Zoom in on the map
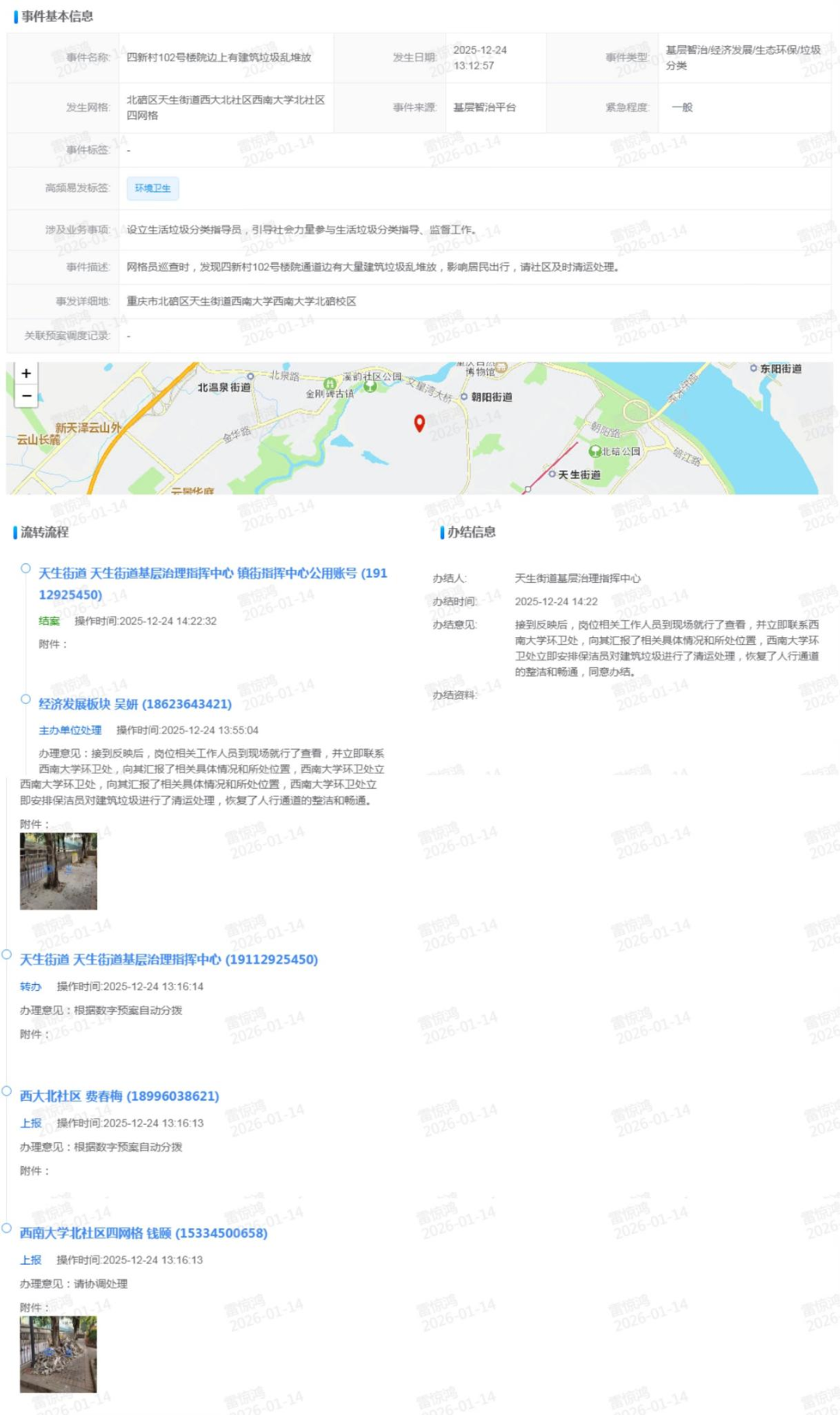The height and width of the screenshot is (1415, 840). coord(26,373)
